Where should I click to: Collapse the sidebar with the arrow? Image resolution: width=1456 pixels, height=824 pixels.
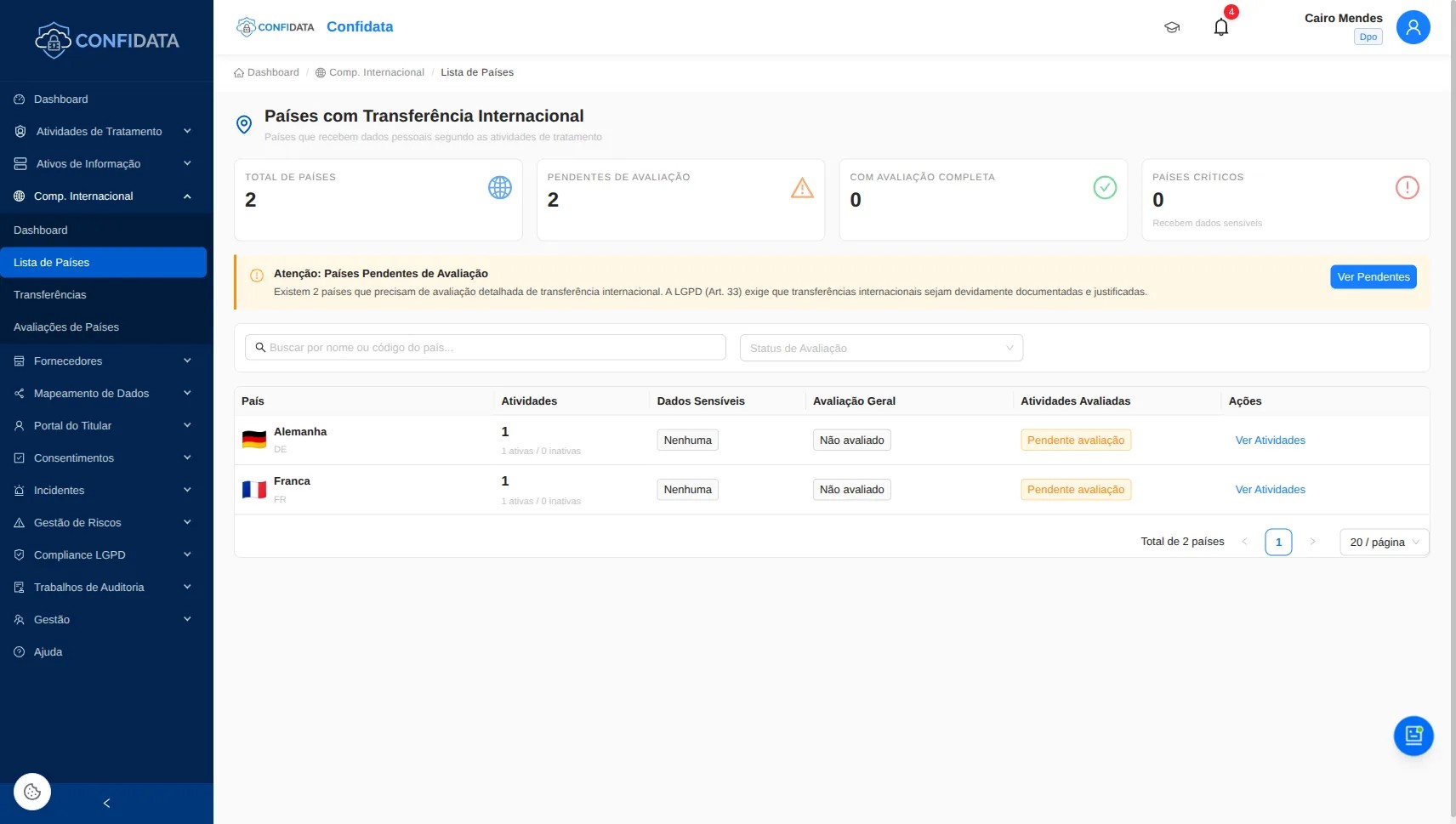(x=106, y=804)
